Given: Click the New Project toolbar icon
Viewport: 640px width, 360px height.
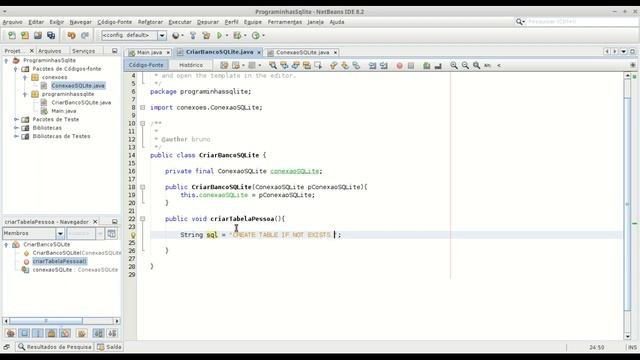Looking at the screenshot, I should click(x=25, y=36).
